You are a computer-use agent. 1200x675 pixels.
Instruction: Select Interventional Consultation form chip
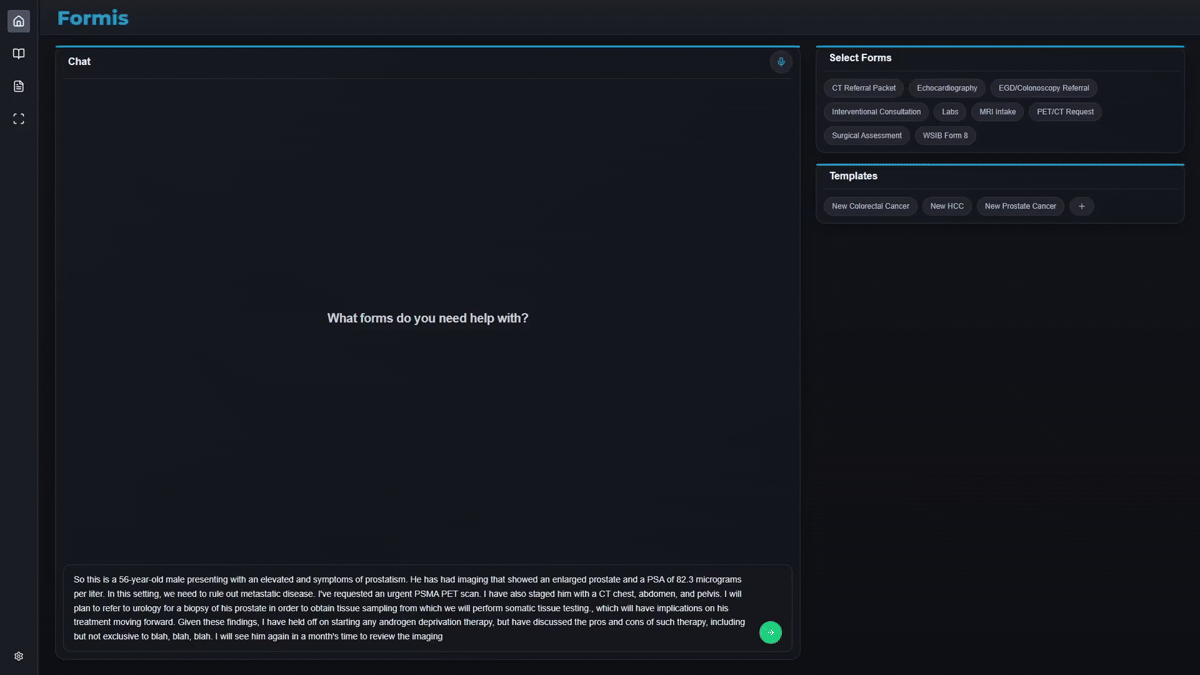(x=876, y=112)
